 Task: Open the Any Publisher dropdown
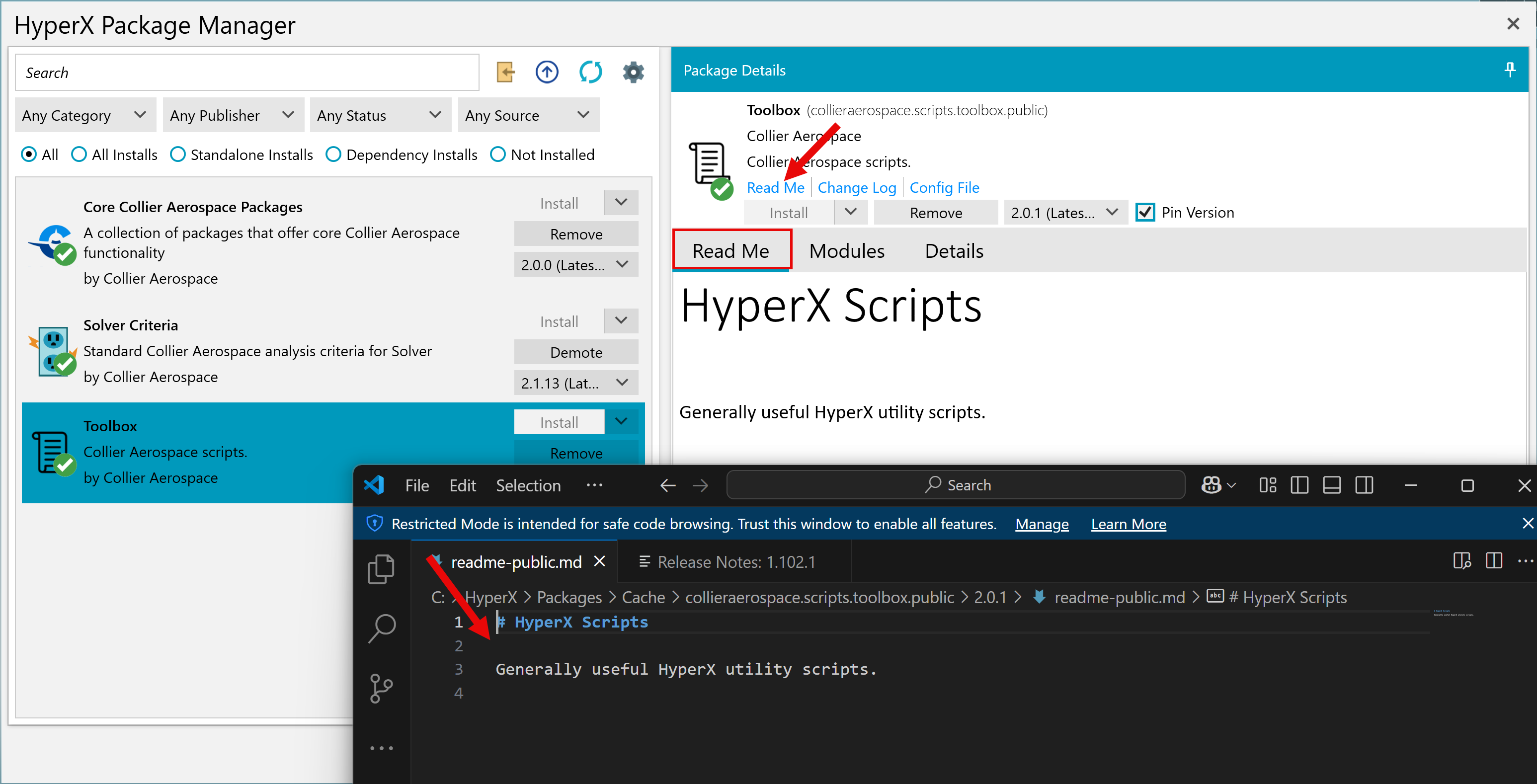(233, 115)
